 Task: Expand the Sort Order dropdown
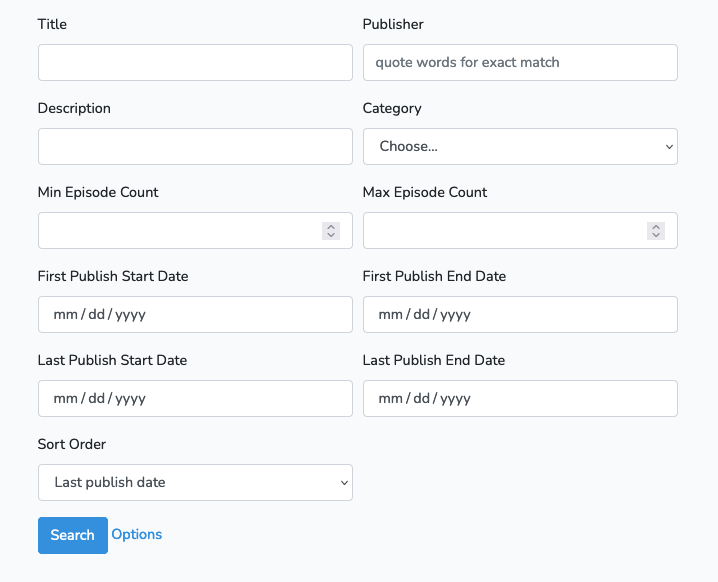tap(196, 483)
